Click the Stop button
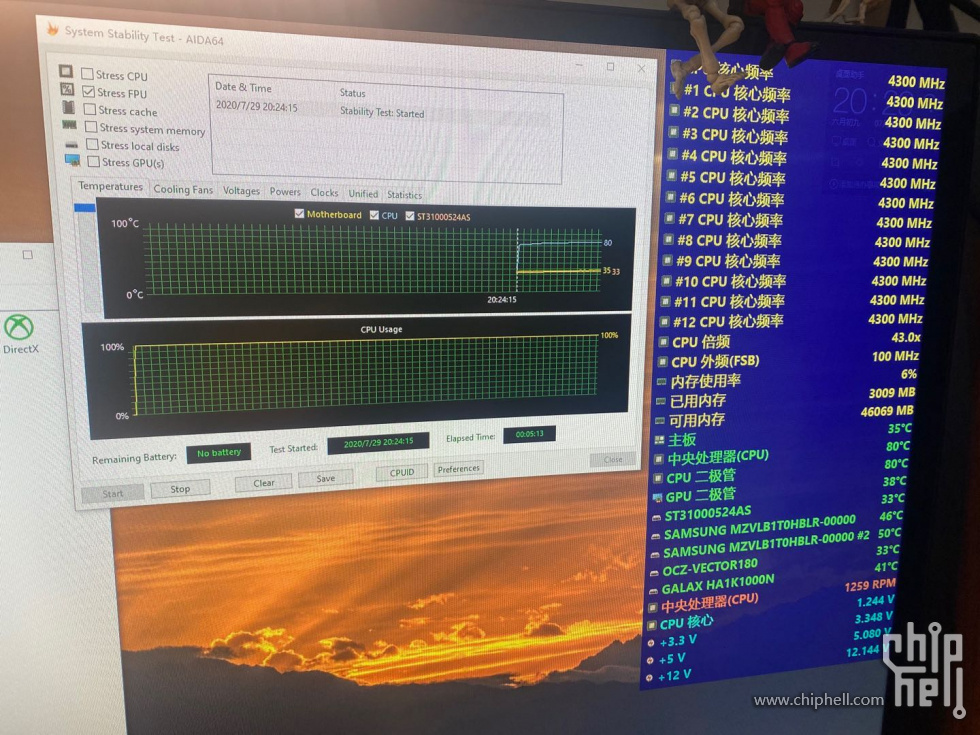Viewport: 980px width, 735px height. coord(180,489)
